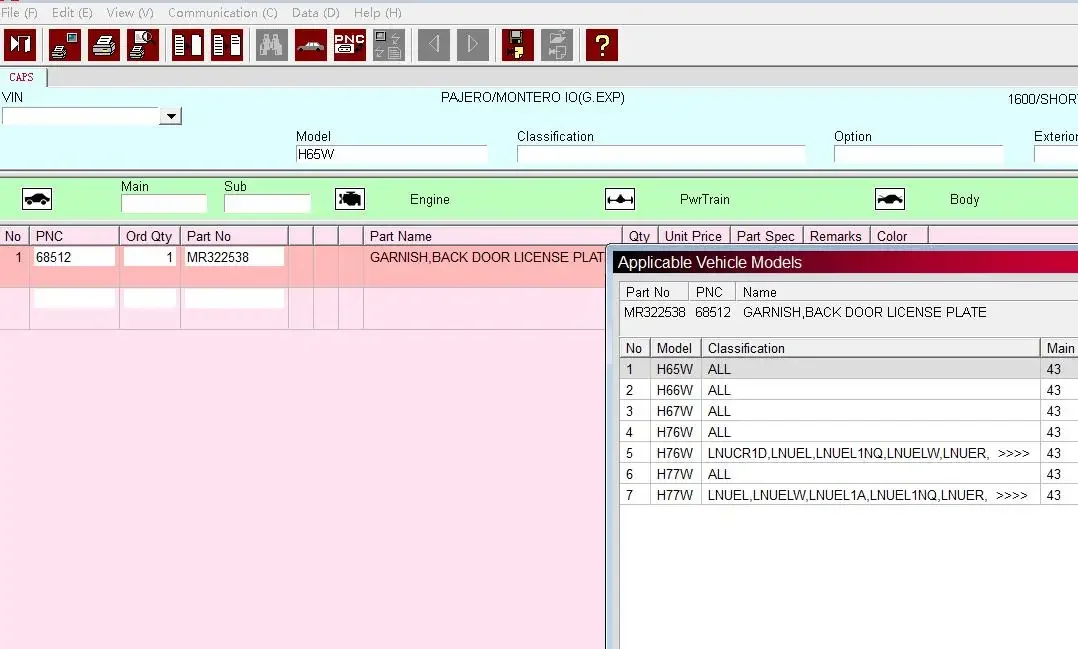
Task: Open the Communication (C) menu
Action: coord(223,12)
